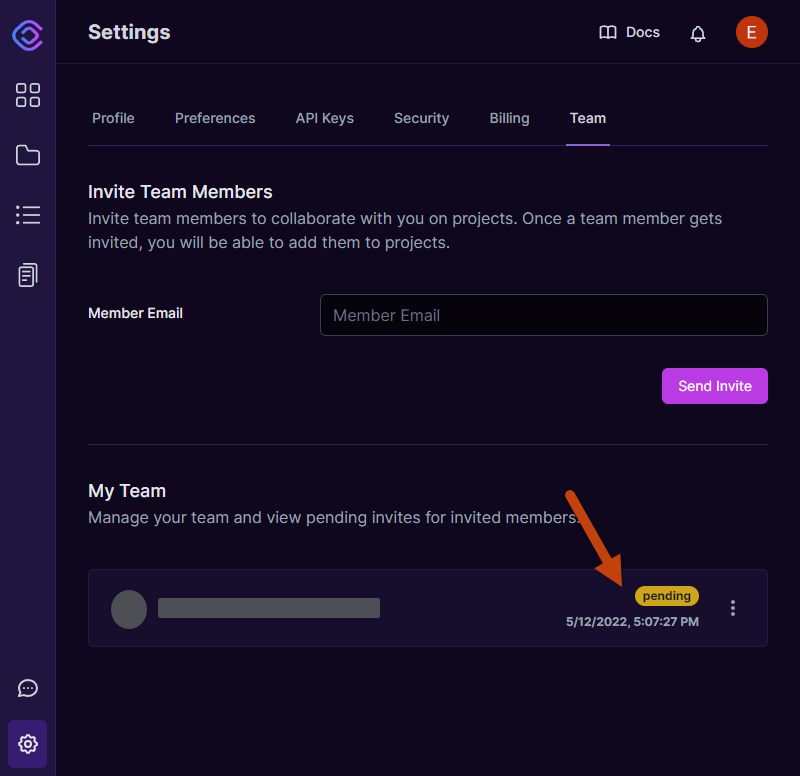The height and width of the screenshot is (776, 800).
Task: Open the chat feedback icon
Action: tap(28, 688)
